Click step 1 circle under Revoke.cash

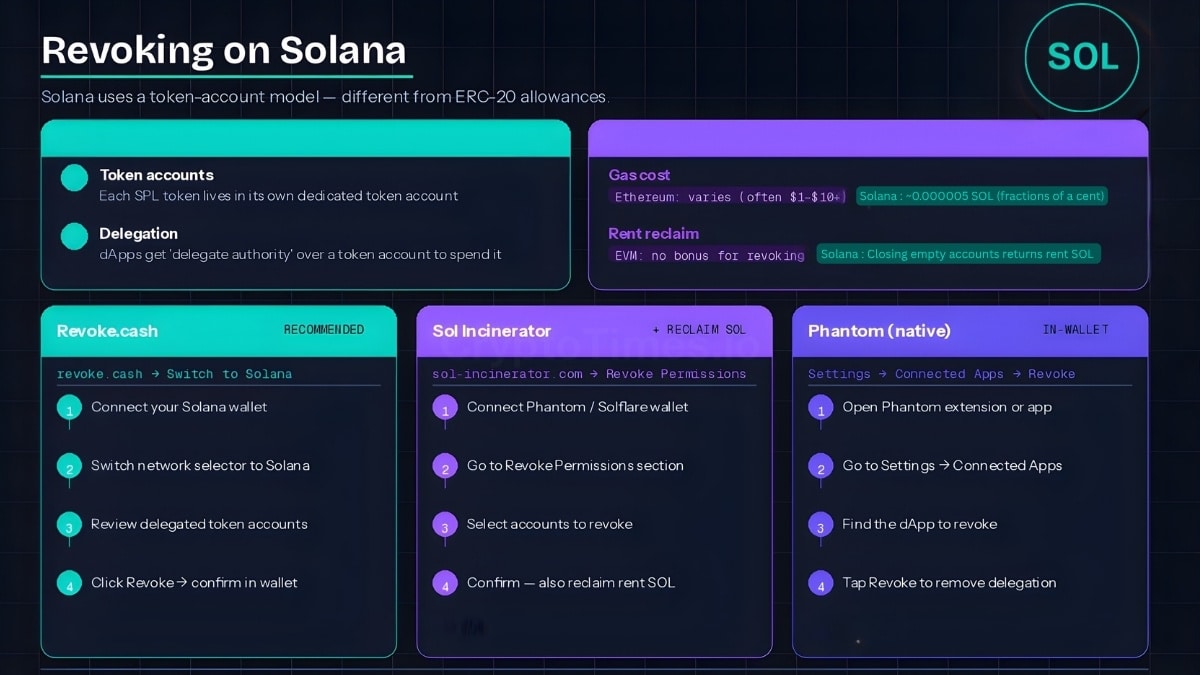click(x=69, y=410)
